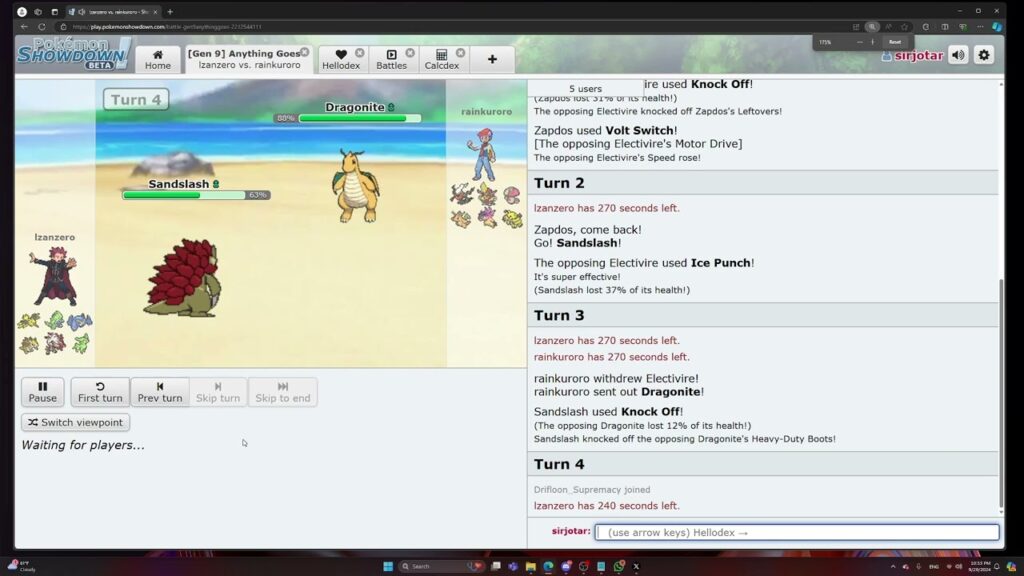Pause the battle replay playback
Viewport: 1024px width, 576px height.
[42, 391]
